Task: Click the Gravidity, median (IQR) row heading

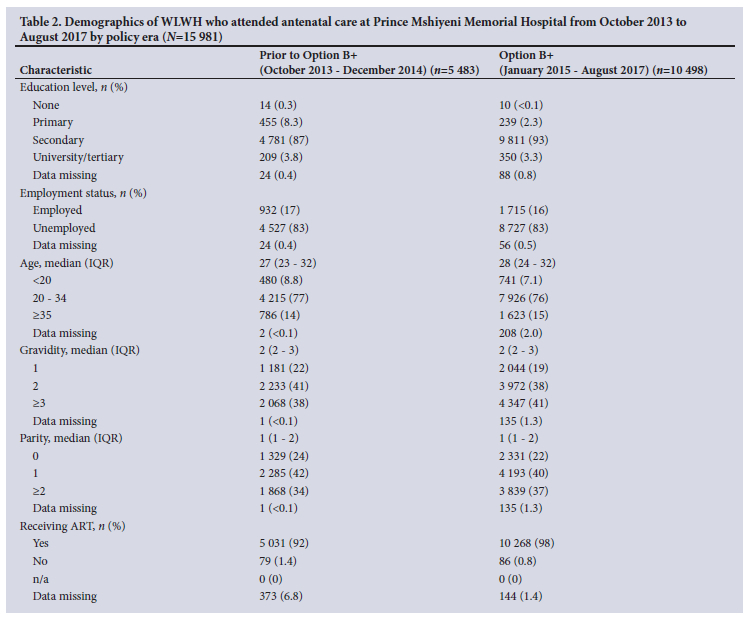Action: coord(80,350)
